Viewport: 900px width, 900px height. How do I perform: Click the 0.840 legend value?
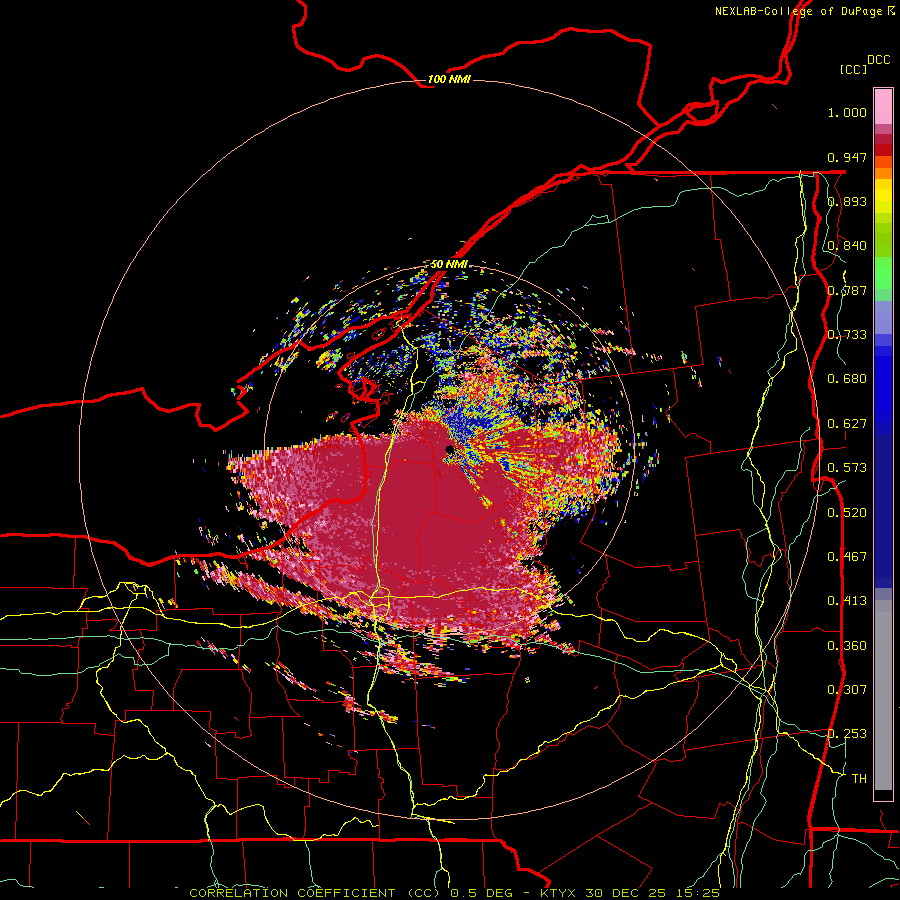coord(847,246)
